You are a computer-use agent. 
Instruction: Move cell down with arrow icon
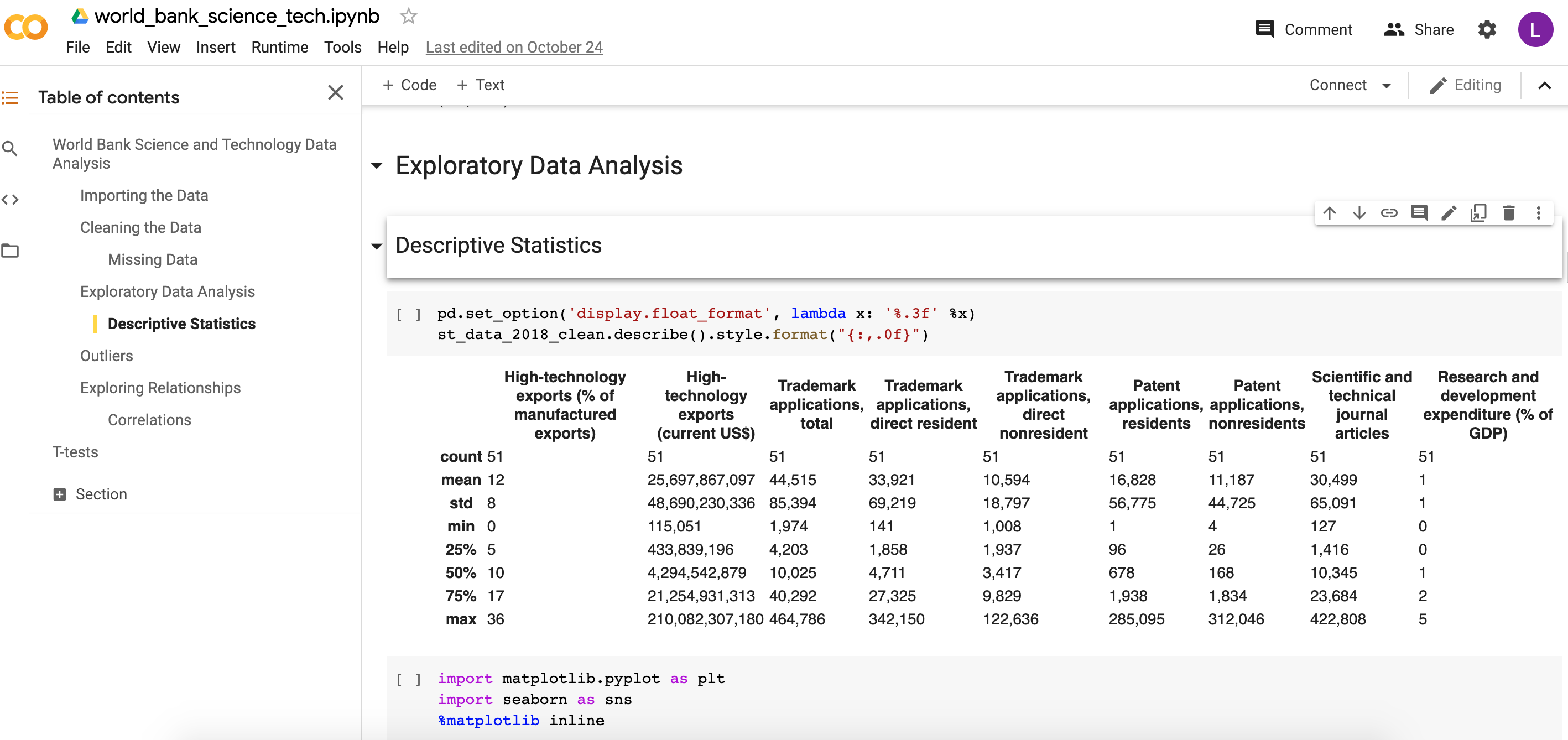pos(1359,213)
